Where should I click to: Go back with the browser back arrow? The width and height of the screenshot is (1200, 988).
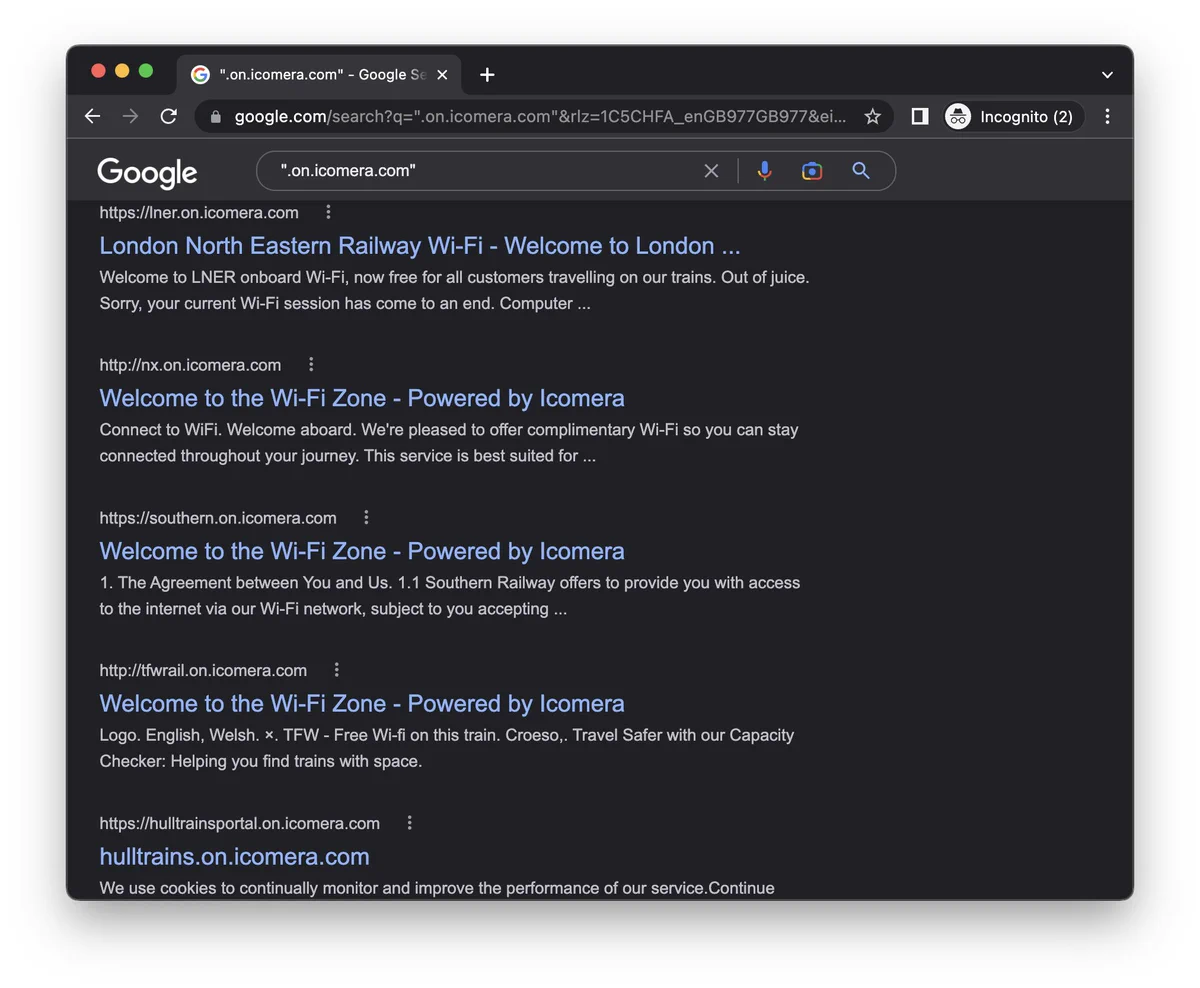92,116
